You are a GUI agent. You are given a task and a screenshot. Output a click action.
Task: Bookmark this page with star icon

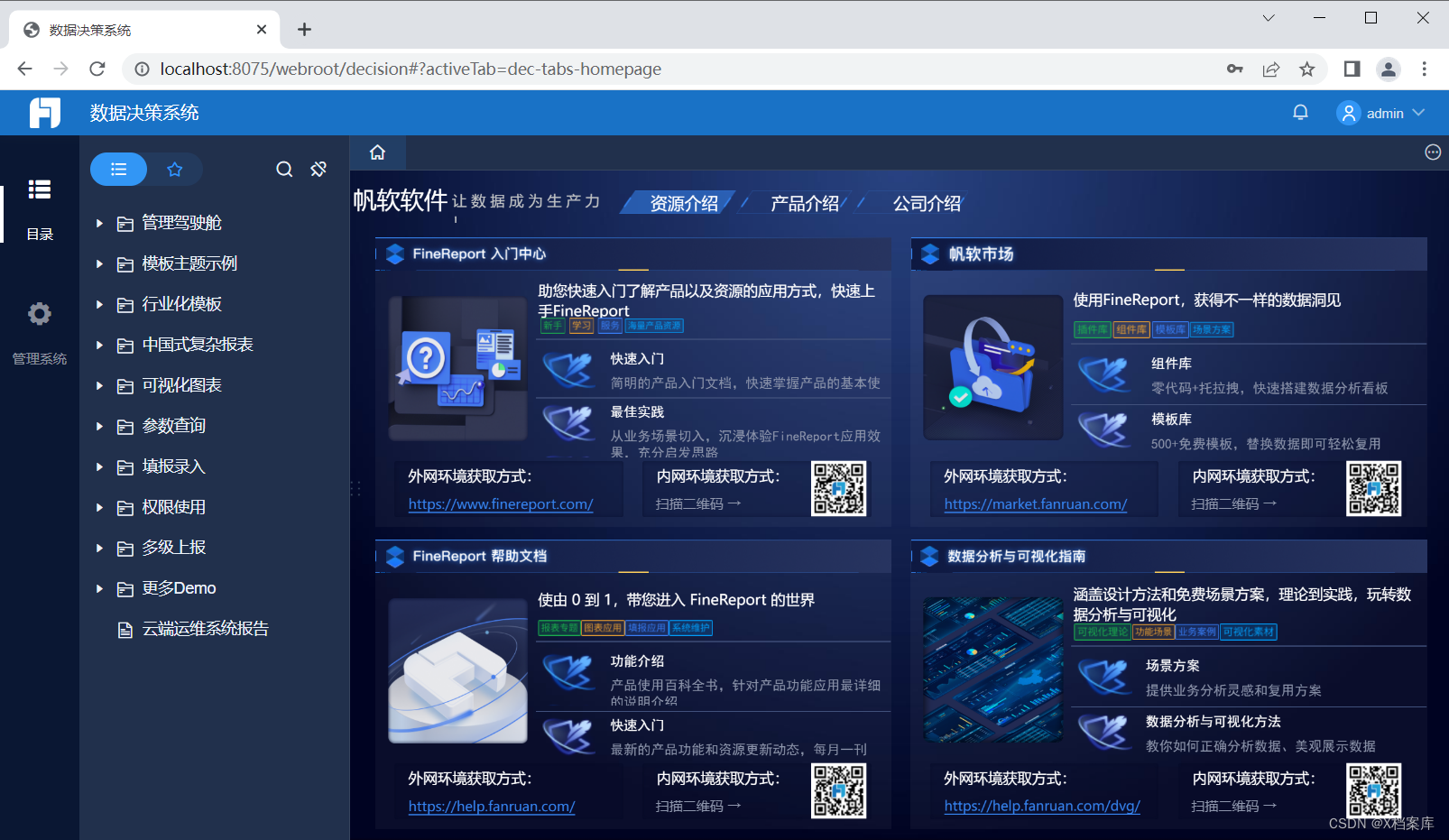click(1306, 69)
